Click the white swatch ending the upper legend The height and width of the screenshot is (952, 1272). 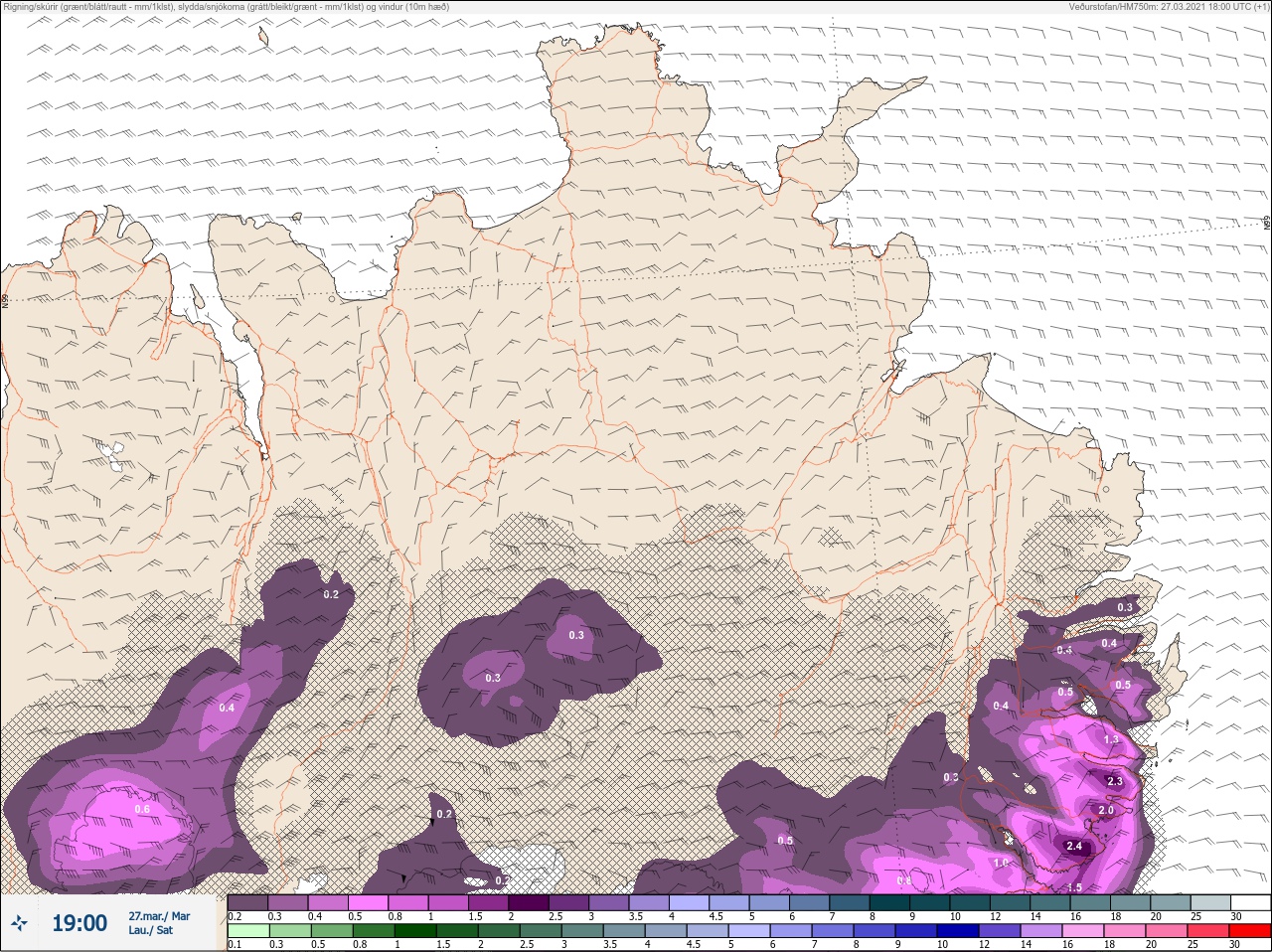click(1249, 903)
